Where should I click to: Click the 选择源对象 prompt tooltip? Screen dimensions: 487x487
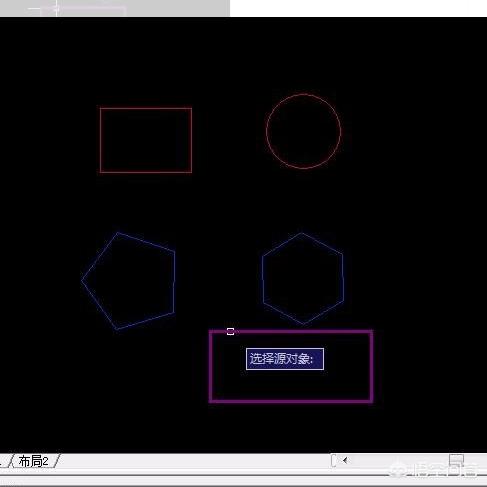click(x=285, y=359)
